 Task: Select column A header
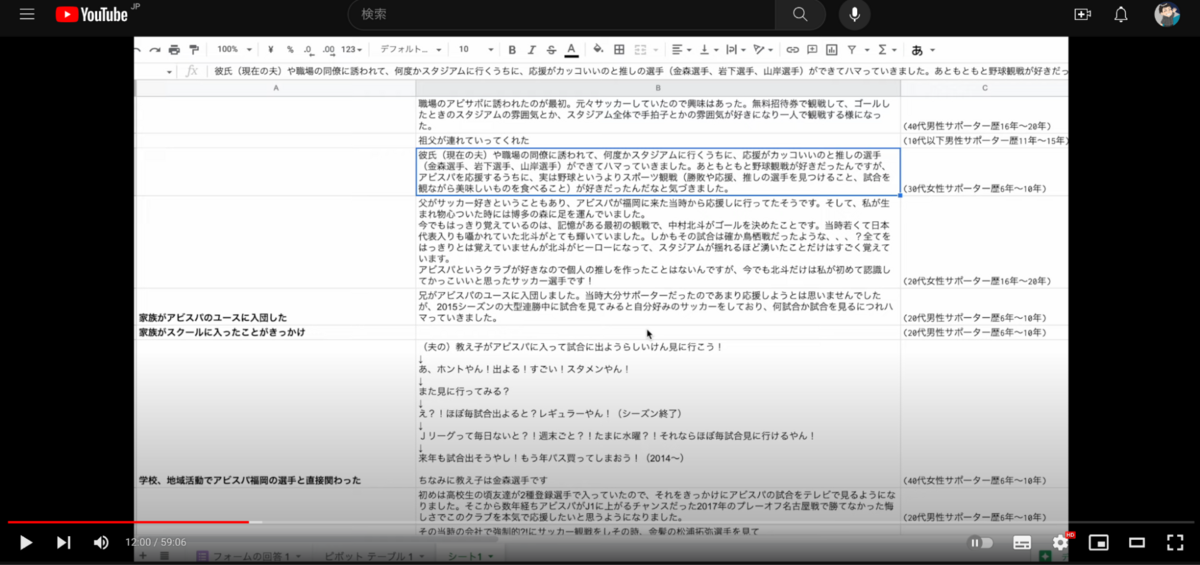(276, 88)
